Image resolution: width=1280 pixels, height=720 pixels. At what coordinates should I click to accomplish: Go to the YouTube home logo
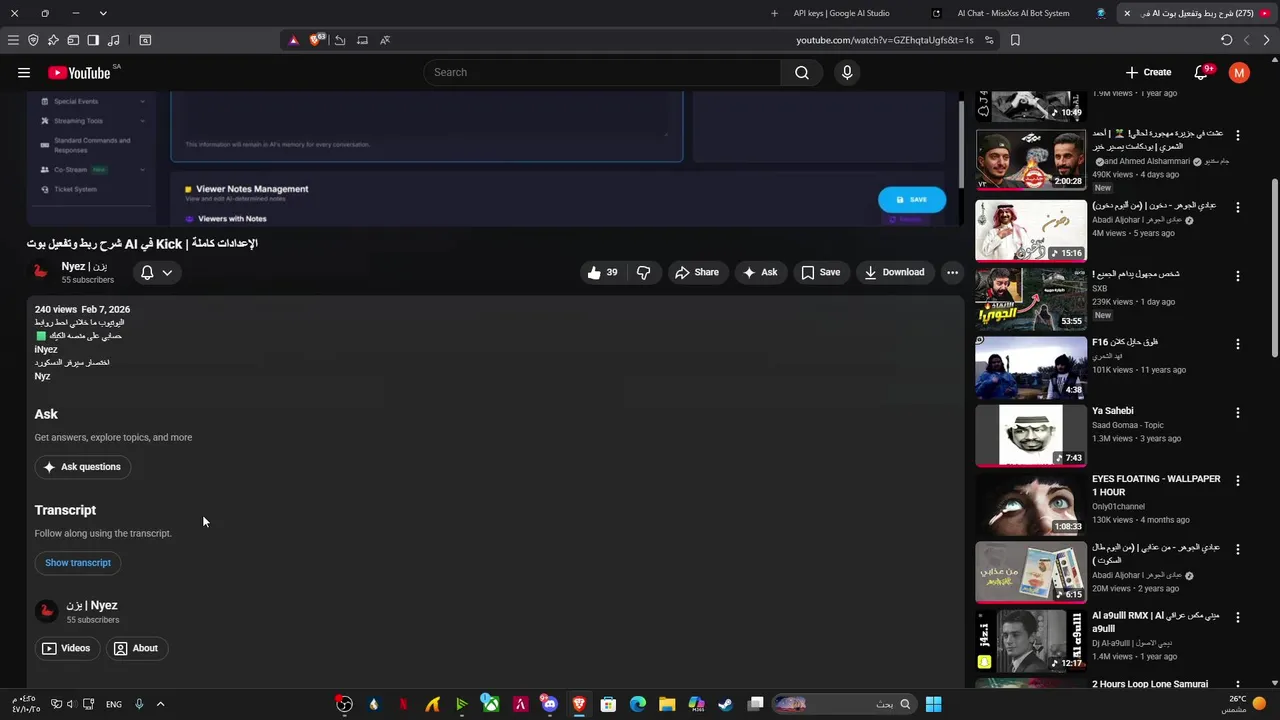tap(79, 72)
